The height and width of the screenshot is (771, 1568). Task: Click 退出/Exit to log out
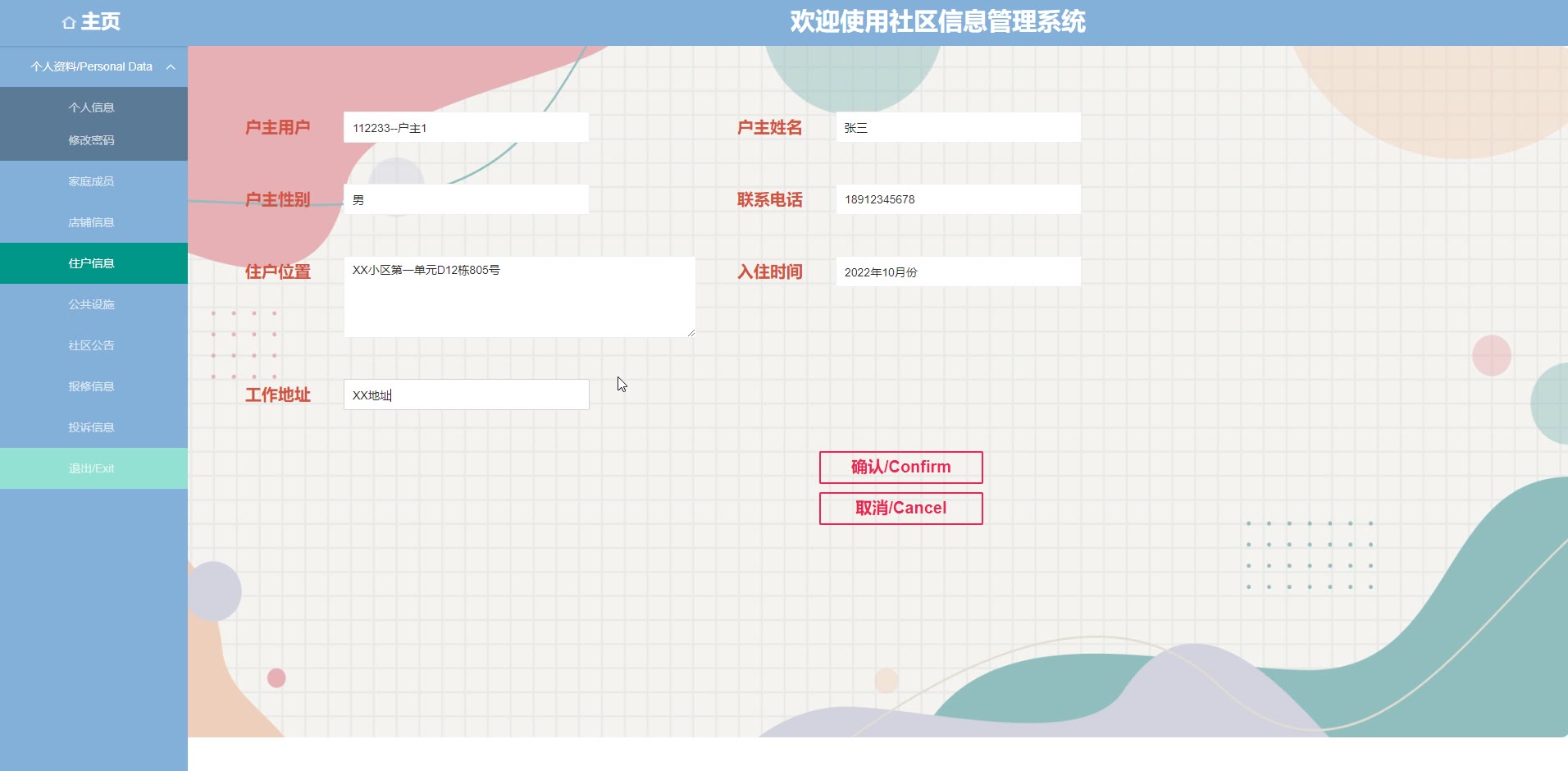click(91, 468)
